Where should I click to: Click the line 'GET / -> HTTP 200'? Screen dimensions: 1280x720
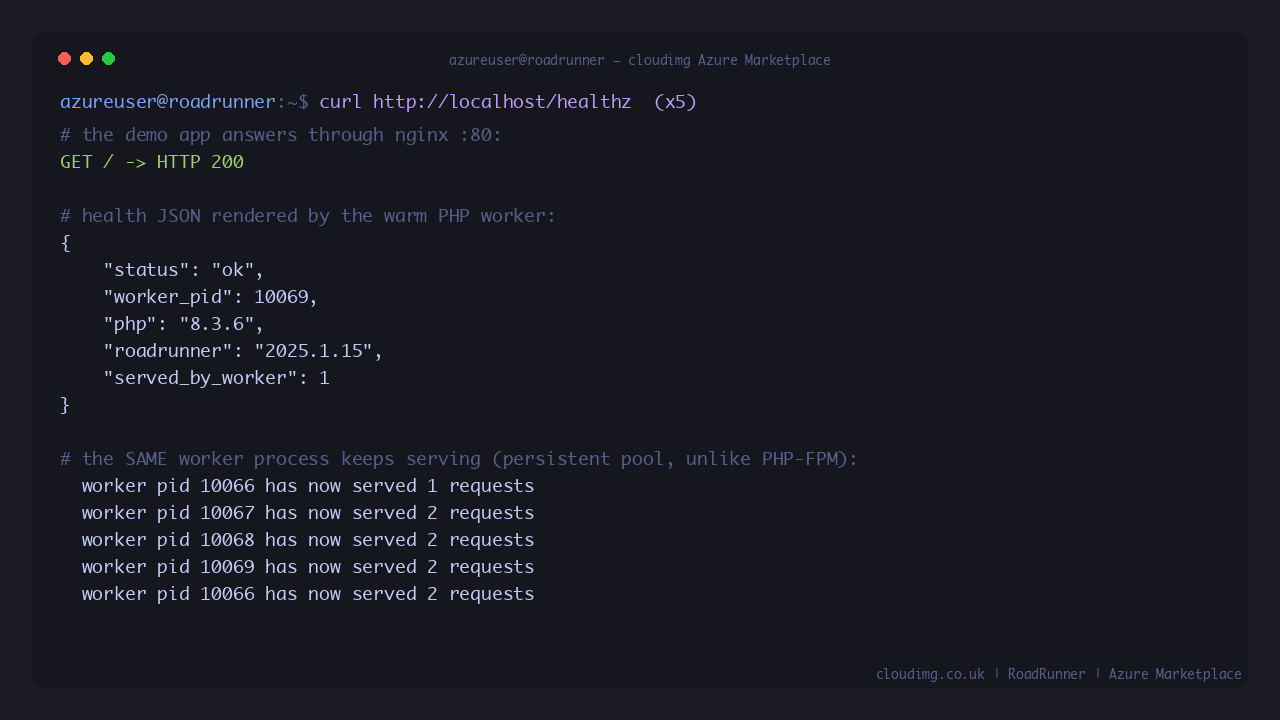[152, 162]
